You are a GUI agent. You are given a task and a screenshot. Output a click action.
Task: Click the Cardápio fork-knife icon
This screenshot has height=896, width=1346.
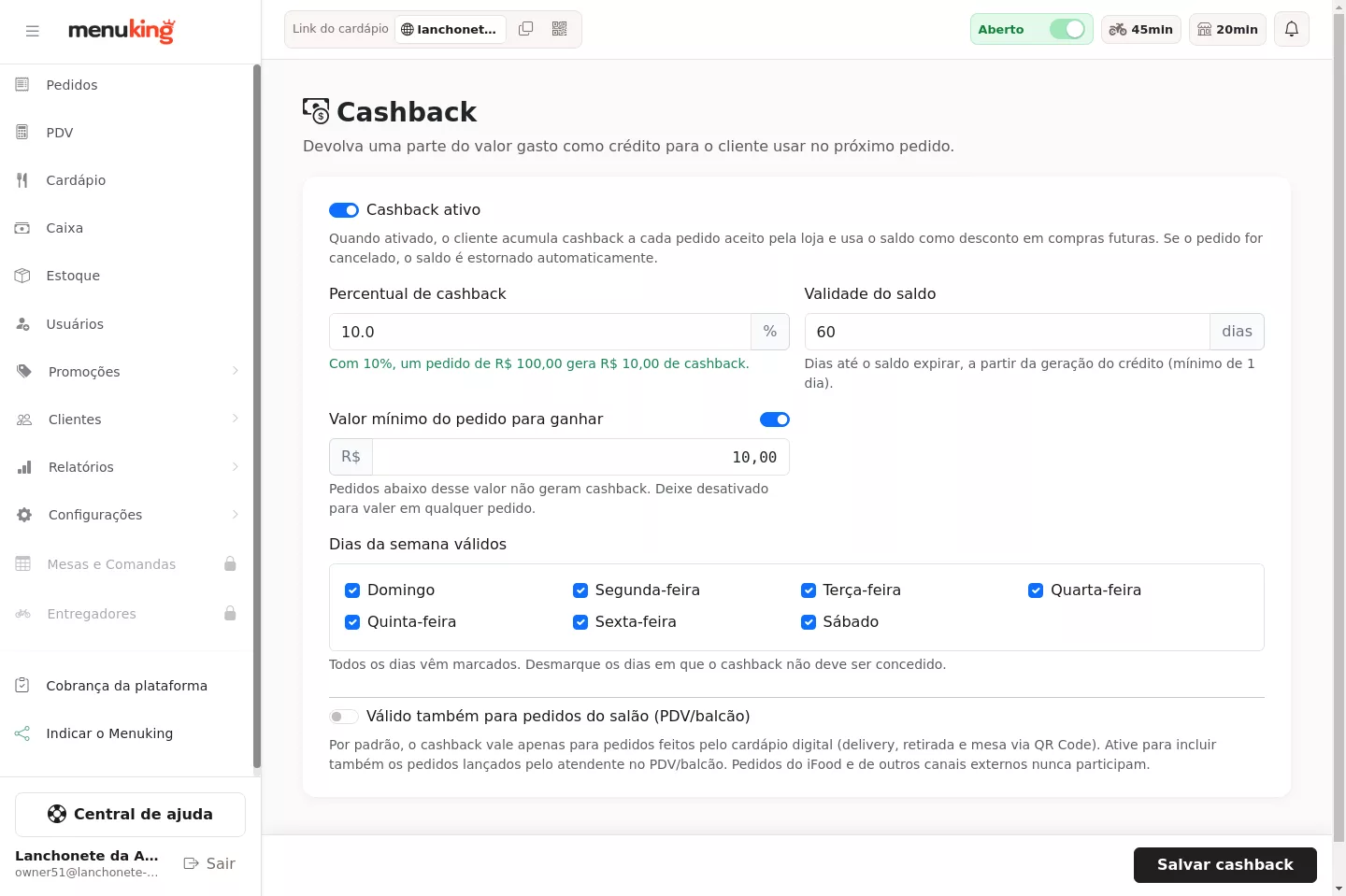[x=22, y=180]
